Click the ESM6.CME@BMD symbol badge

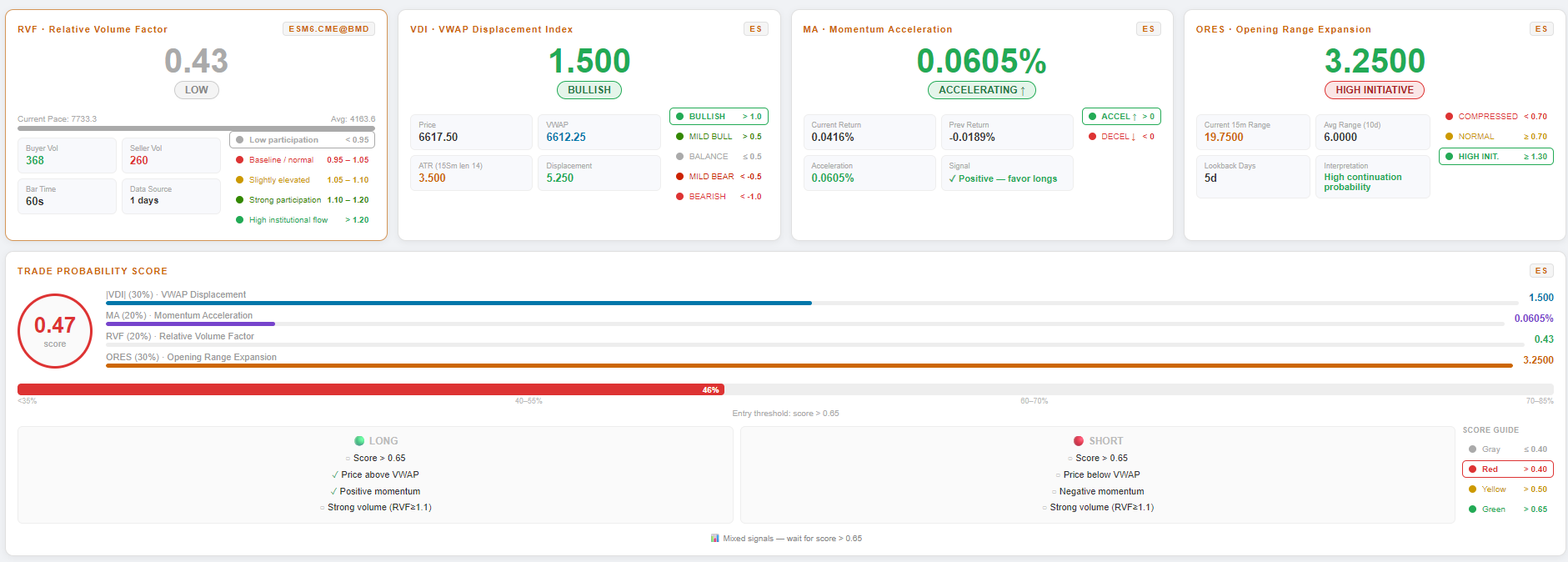pyautogui.click(x=328, y=29)
